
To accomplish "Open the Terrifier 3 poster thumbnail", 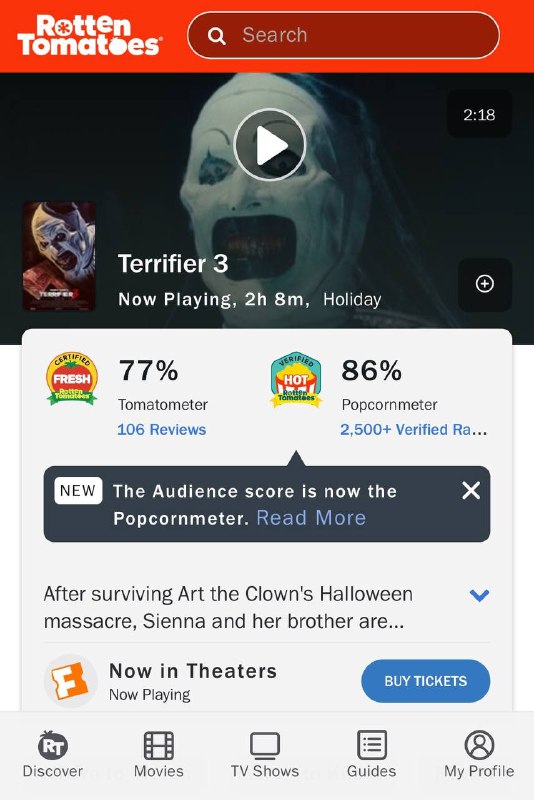I will point(59,256).
